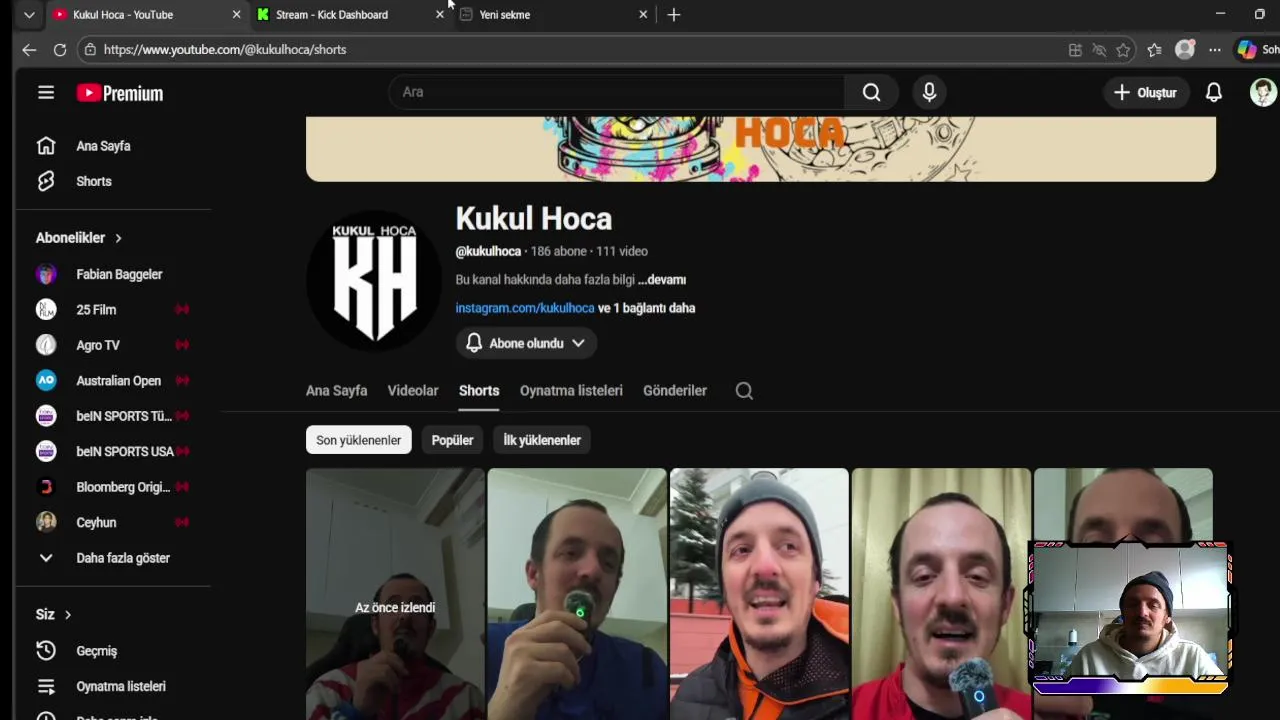Image resolution: width=1280 pixels, height=720 pixels.
Task: Reload the page with the refresh icon
Action: pyautogui.click(x=60, y=49)
